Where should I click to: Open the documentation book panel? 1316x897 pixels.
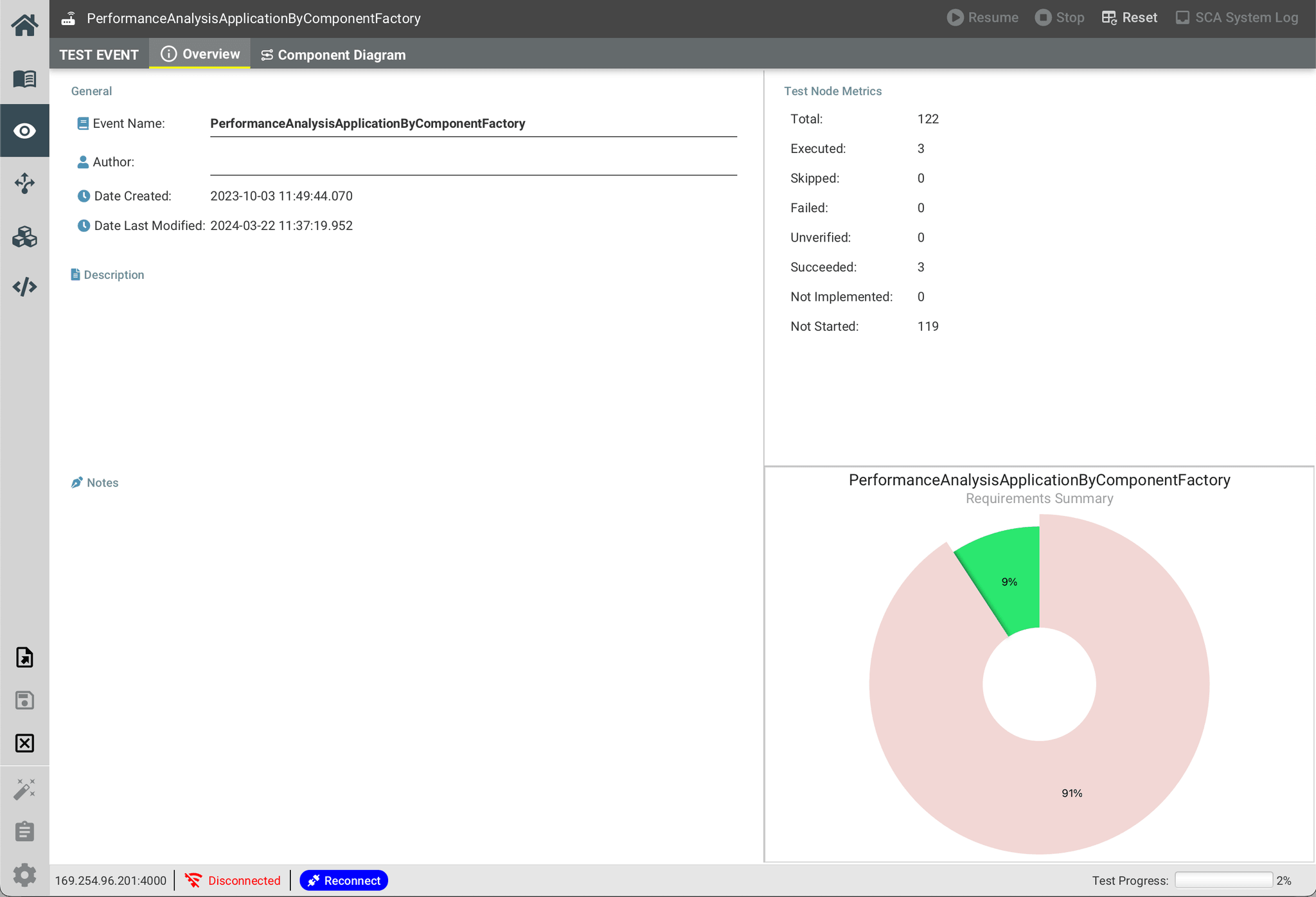tap(24, 78)
